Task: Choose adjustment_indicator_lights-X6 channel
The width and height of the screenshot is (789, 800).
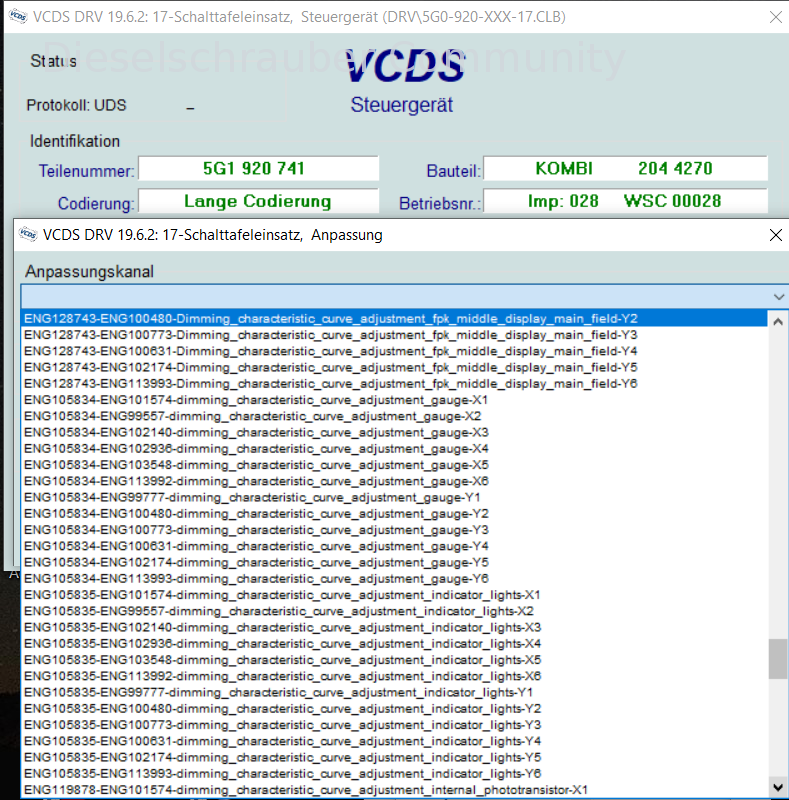Action: [x=394, y=677]
